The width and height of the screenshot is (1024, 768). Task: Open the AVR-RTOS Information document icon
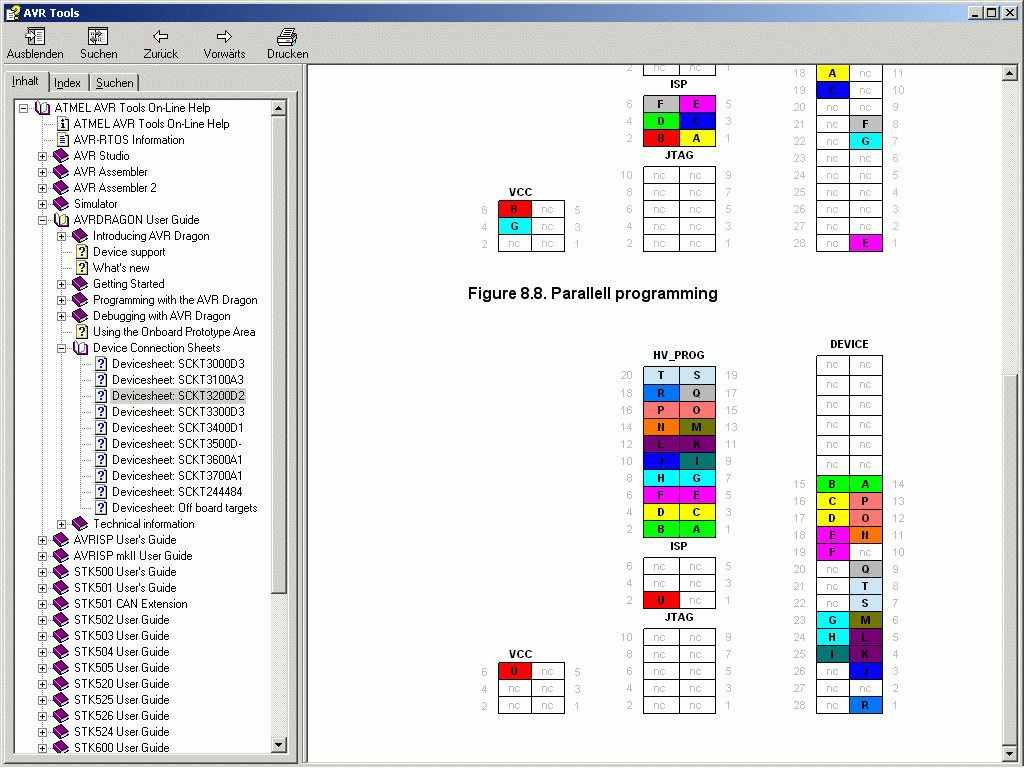(x=63, y=140)
